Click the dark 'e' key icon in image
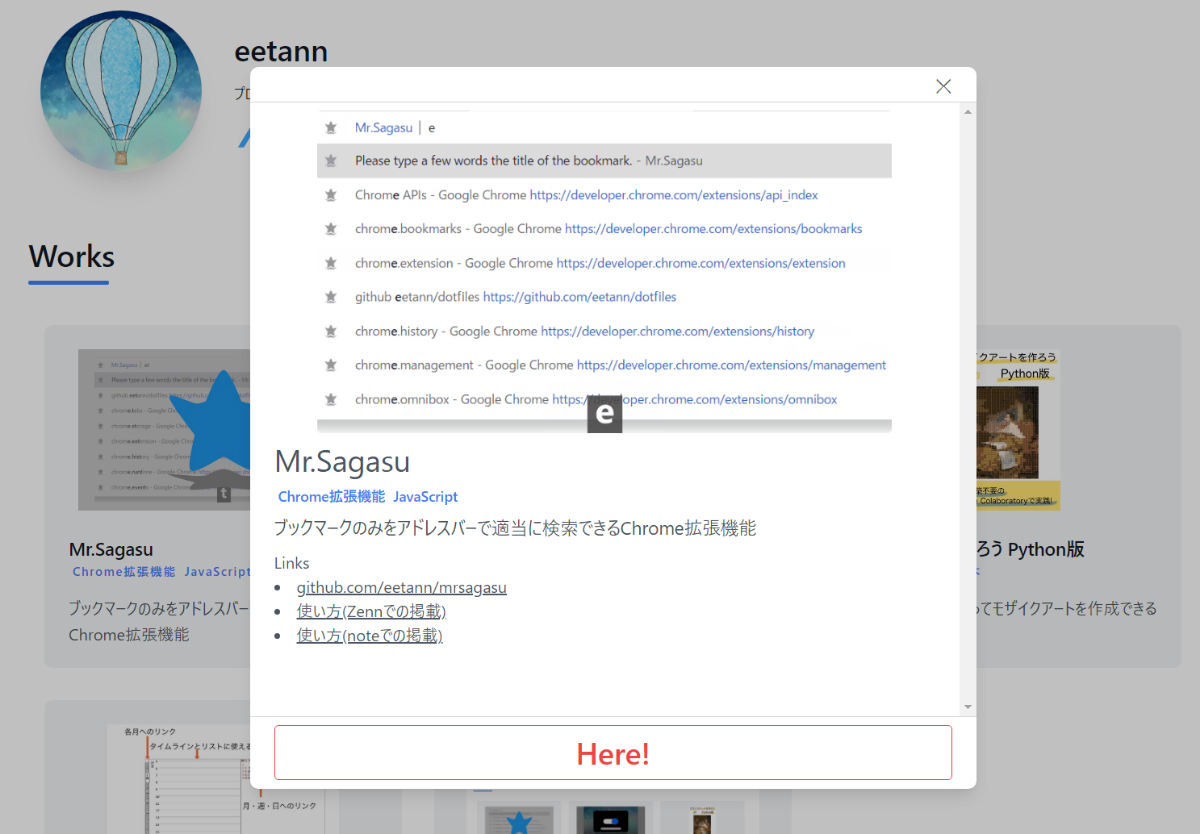1200x834 pixels. coord(604,415)
